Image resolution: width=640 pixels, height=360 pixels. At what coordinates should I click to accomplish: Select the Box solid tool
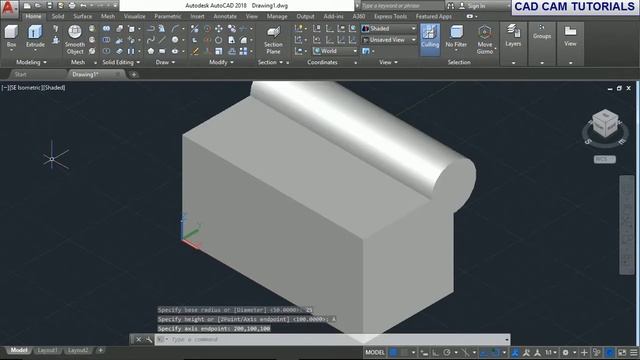click(11, 36)
